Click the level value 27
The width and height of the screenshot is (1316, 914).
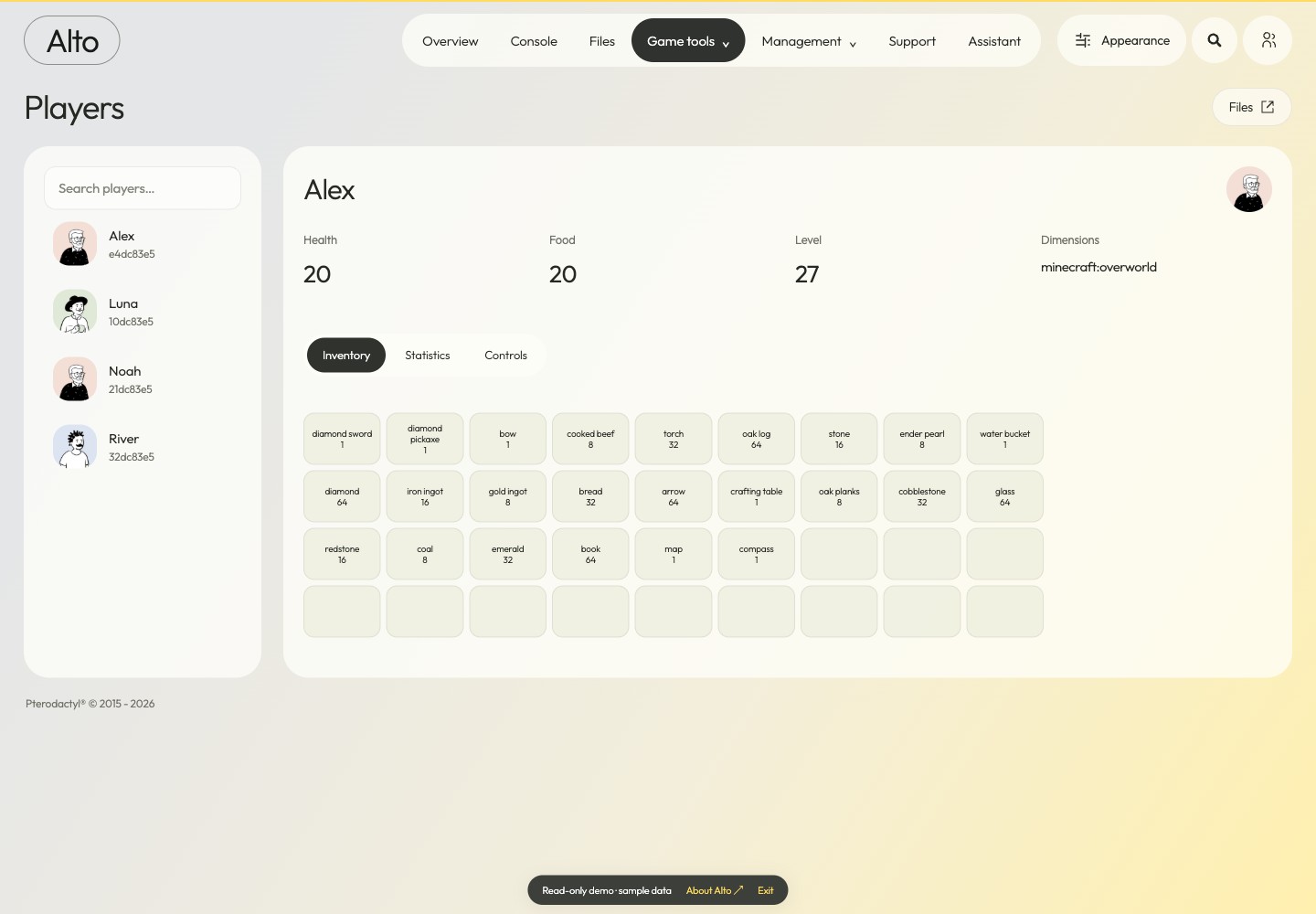pyautogui.click(x=807, y=274)
